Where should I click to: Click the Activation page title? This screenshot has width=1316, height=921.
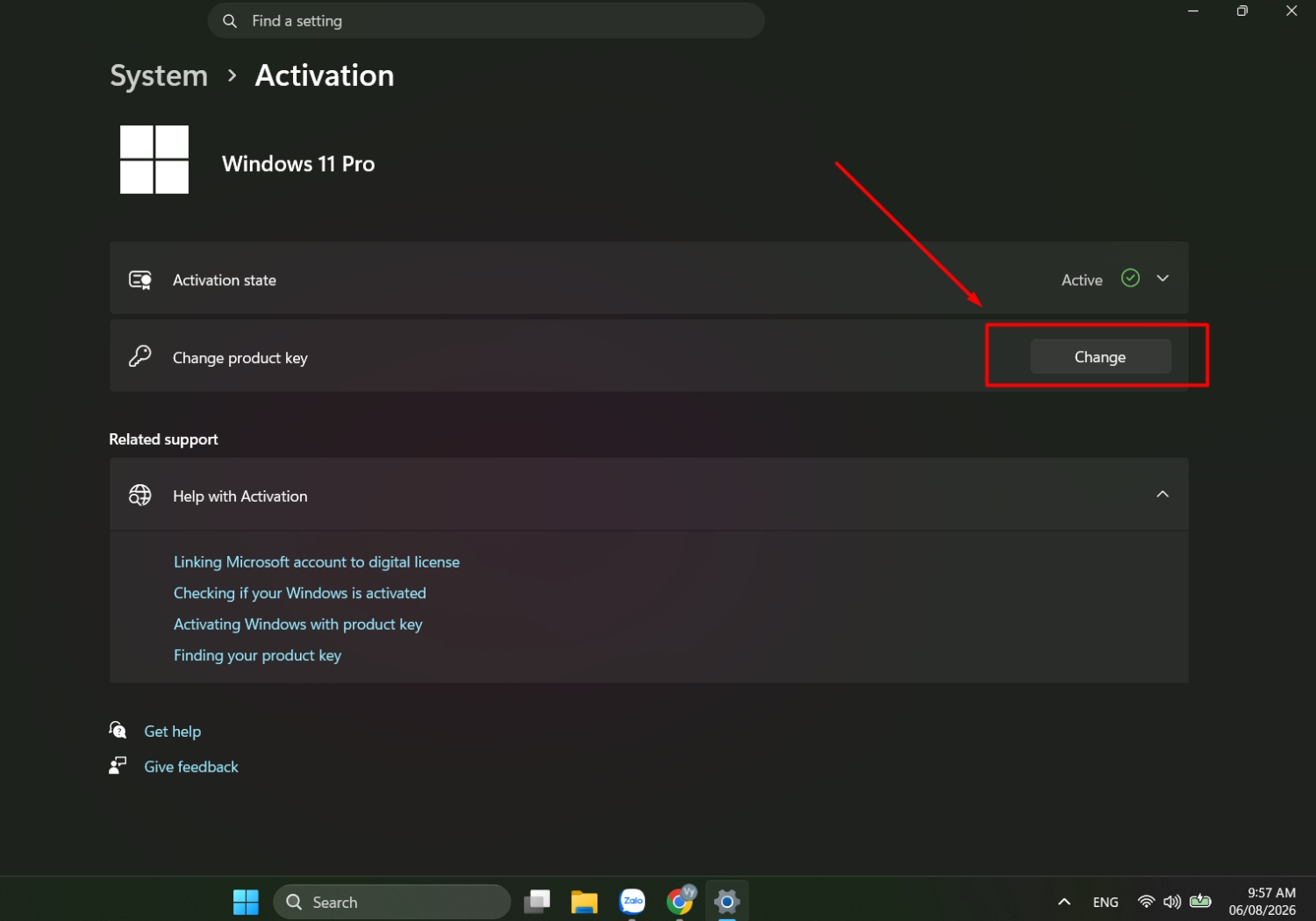click(x=325, y=75)
